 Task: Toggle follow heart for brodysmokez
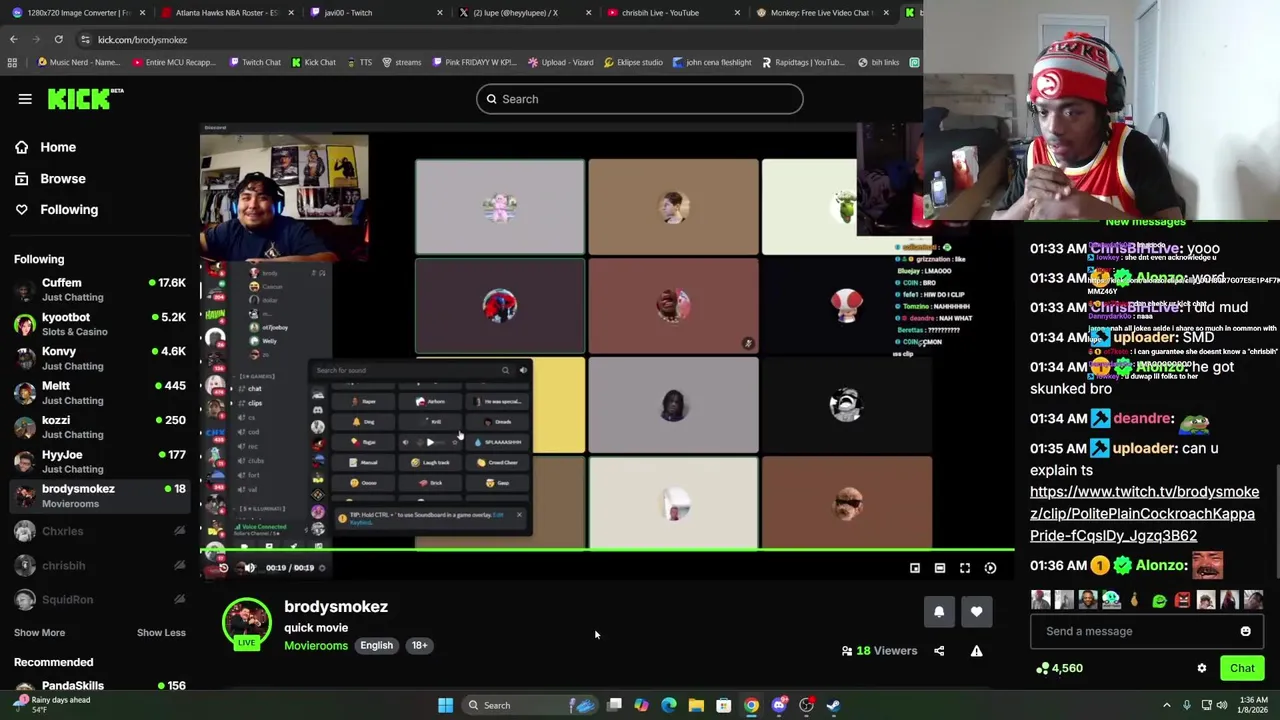coord(977,612)
